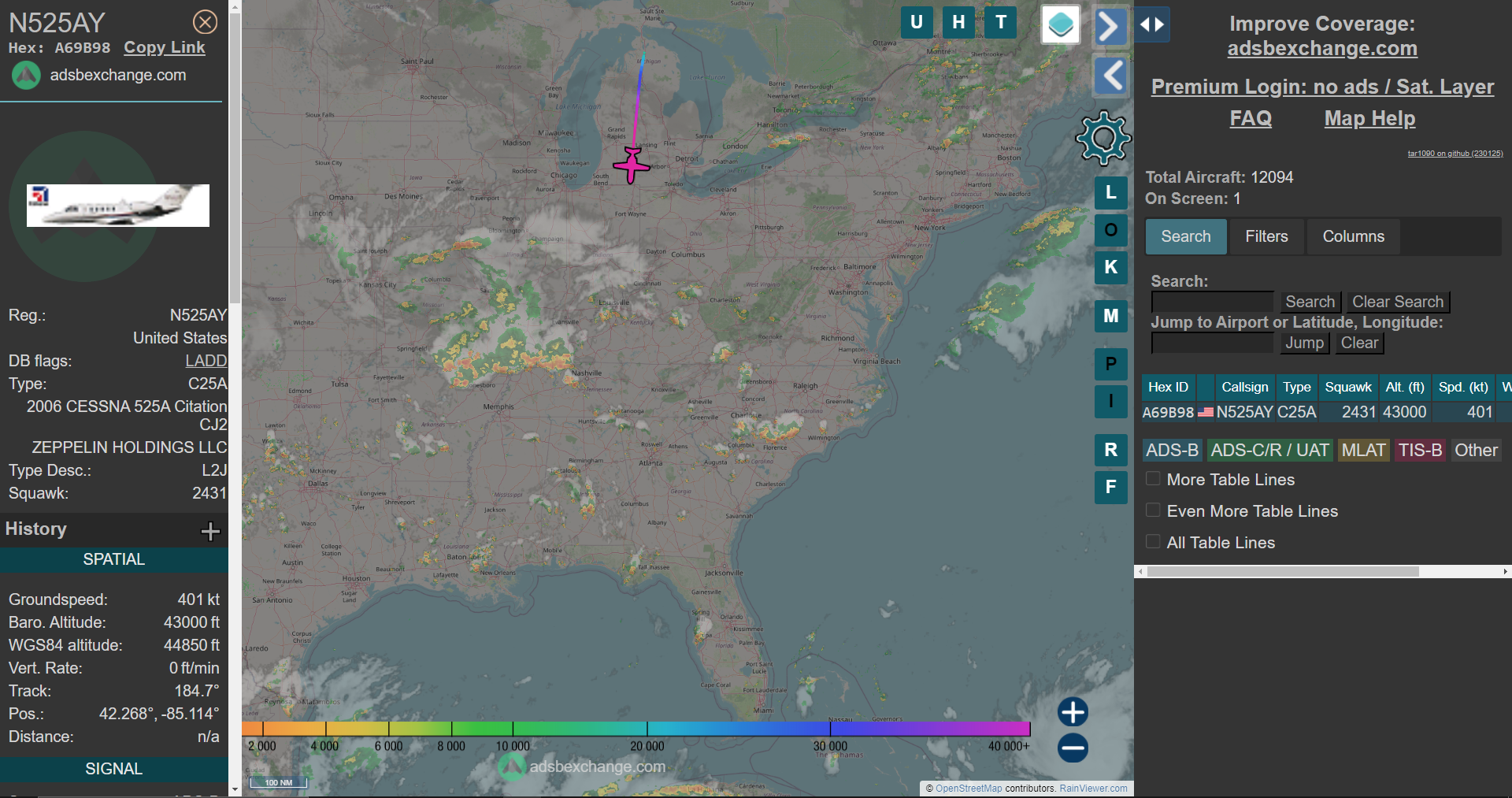Click the aircraft photo thumbnail
1512x798 pixels.
(118, 206)
